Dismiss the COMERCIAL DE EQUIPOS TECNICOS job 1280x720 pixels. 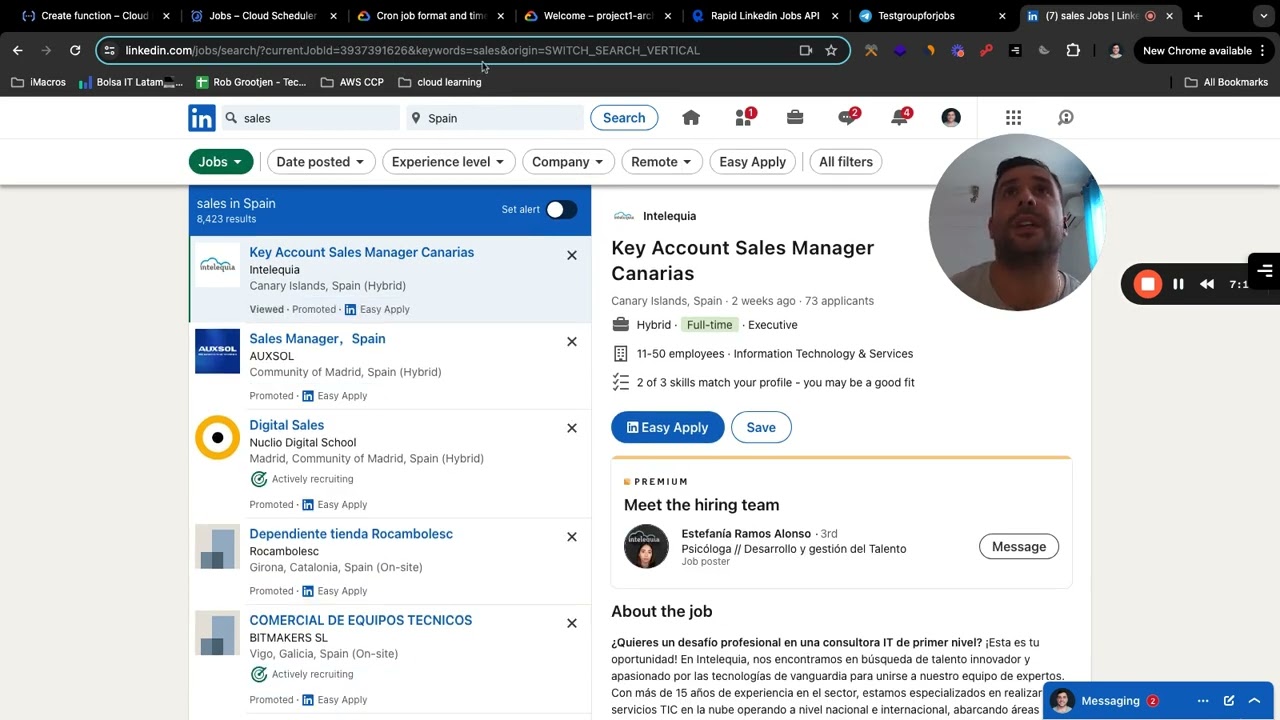click(x=572, y=623)
